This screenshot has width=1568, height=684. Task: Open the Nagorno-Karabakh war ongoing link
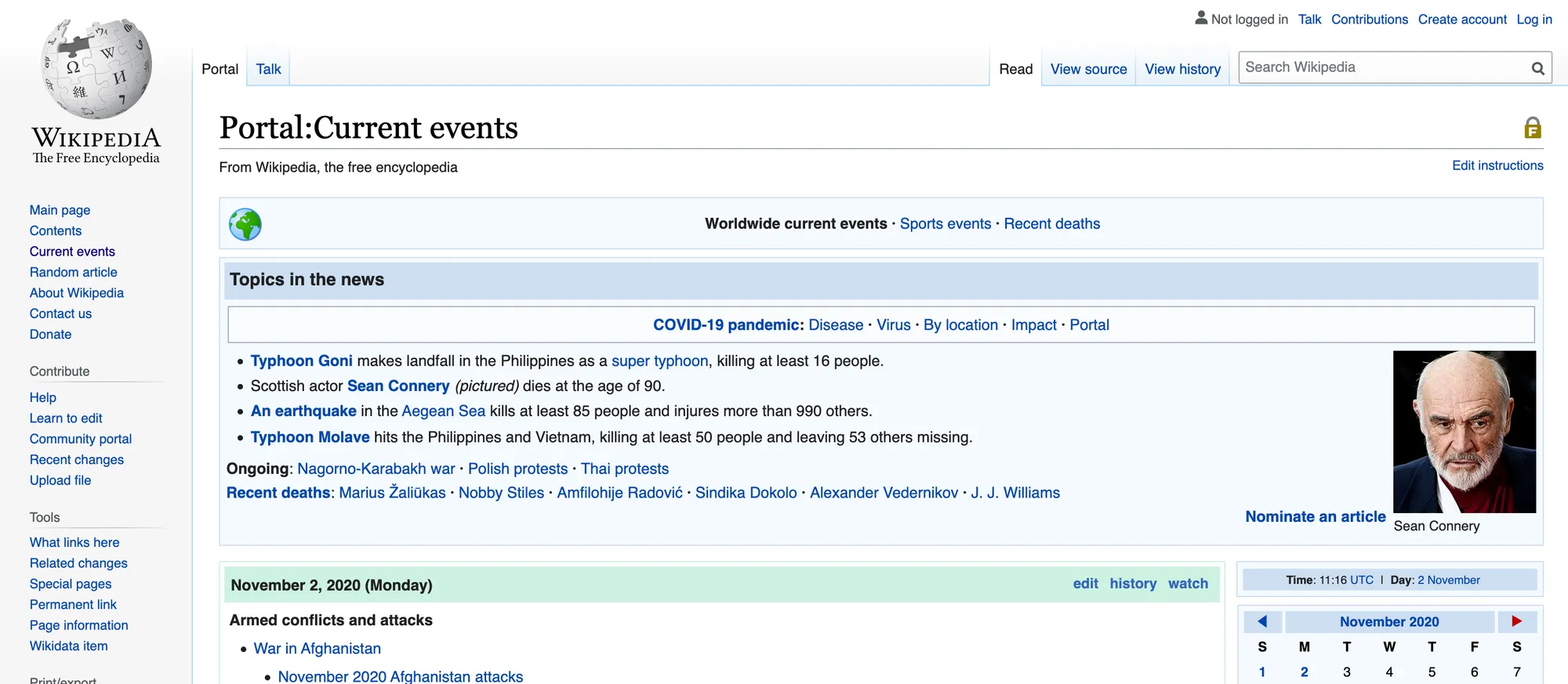[x=376, y=469]
